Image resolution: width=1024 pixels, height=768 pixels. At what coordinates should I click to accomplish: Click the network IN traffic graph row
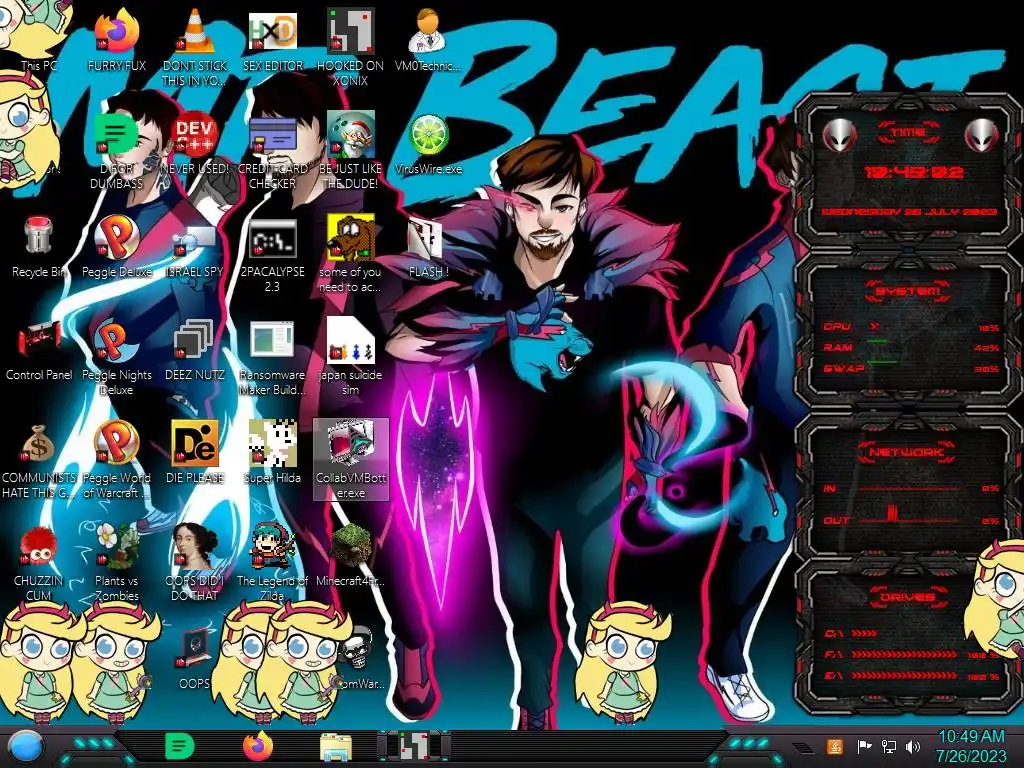912,488
